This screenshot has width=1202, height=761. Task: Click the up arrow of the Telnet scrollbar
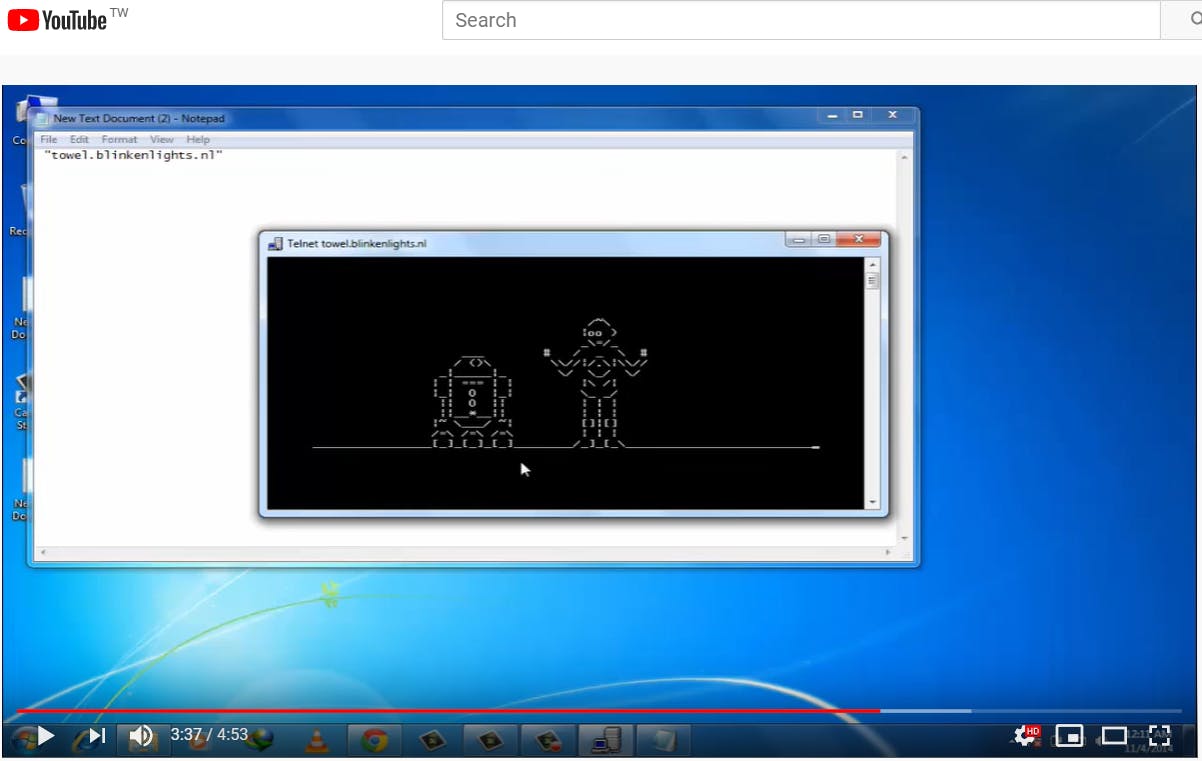pos(872,264)
